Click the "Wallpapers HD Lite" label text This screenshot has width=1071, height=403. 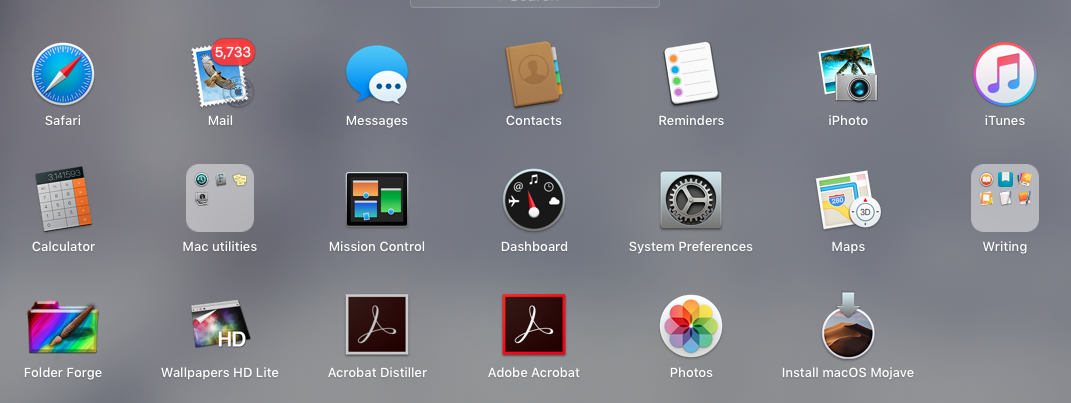pos(220,373)
